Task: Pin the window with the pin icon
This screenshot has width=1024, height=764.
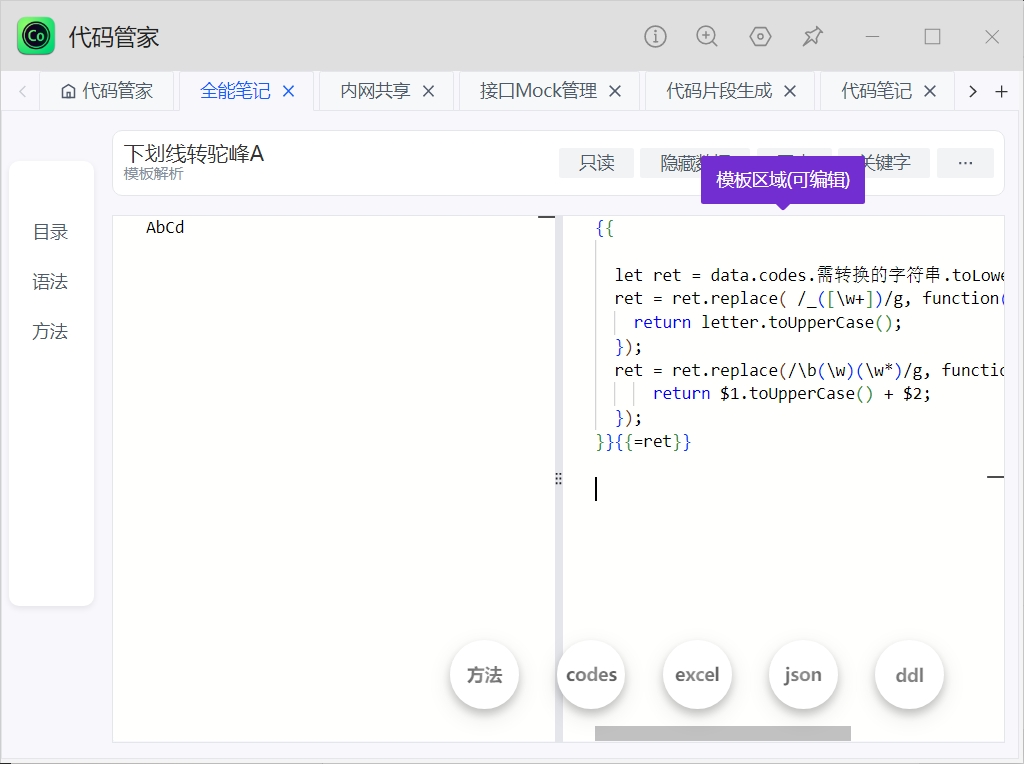Action: 812,36
